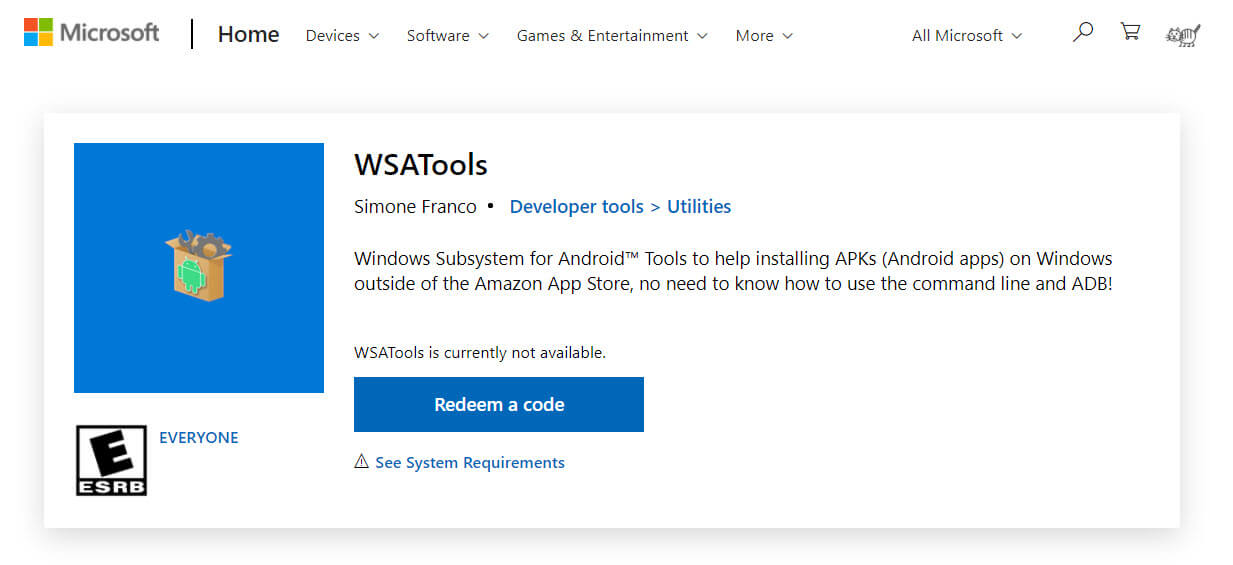
Task: Click the ESRB Everyone rating badge
Action: click(x=111, y=460)
